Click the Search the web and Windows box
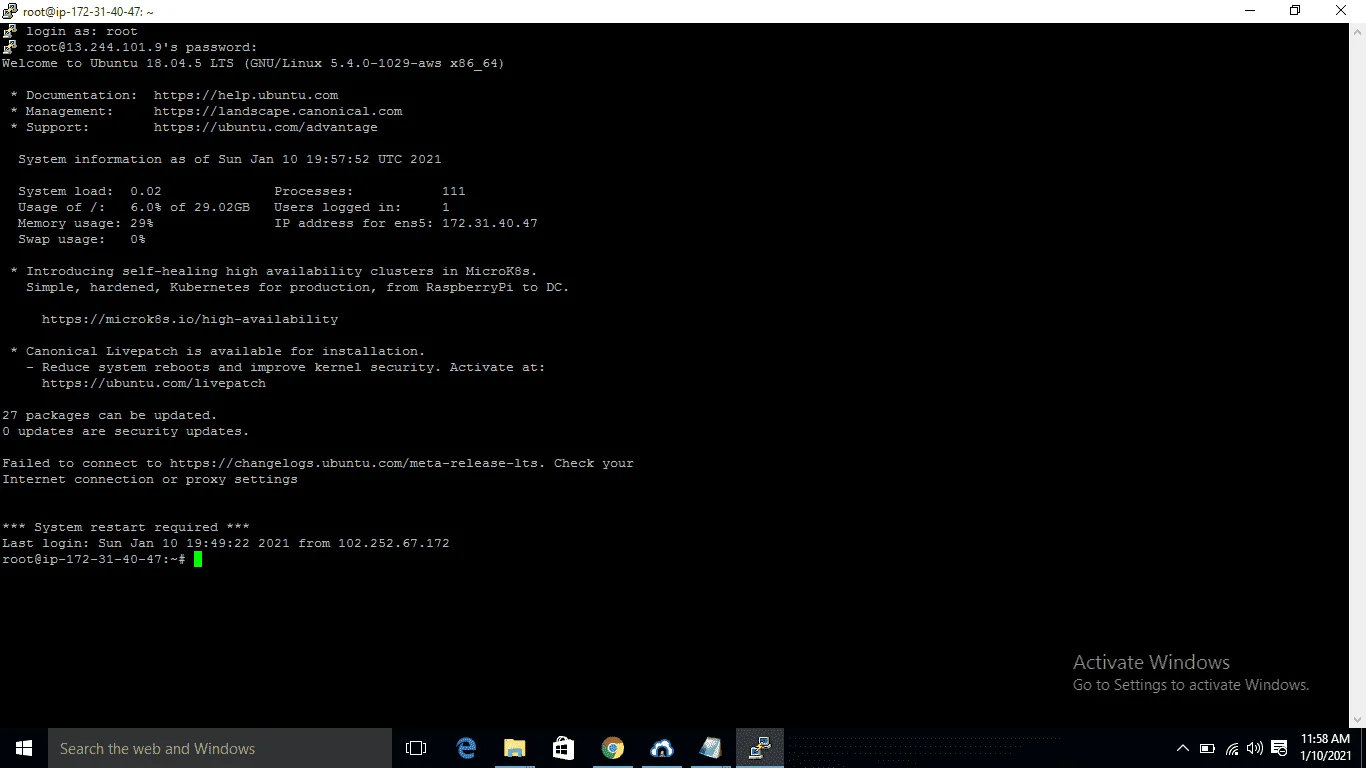The height and width of the screenshot is (768, 1366). (x=220, y=748)
